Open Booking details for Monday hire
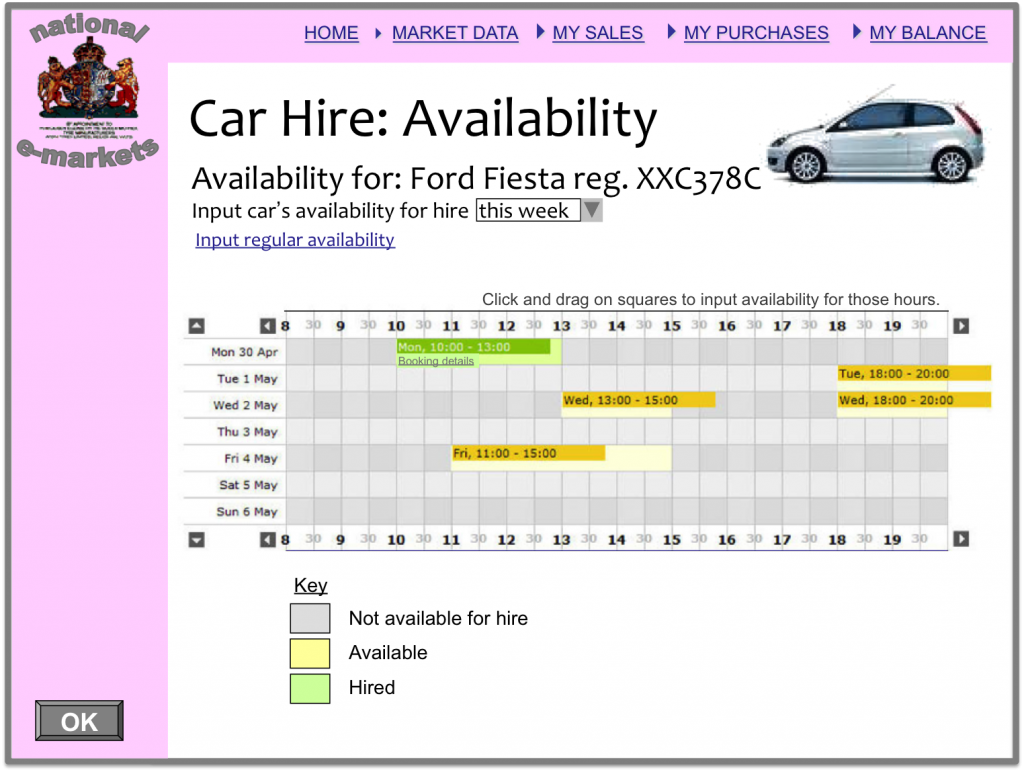 (x=436, y=361)
